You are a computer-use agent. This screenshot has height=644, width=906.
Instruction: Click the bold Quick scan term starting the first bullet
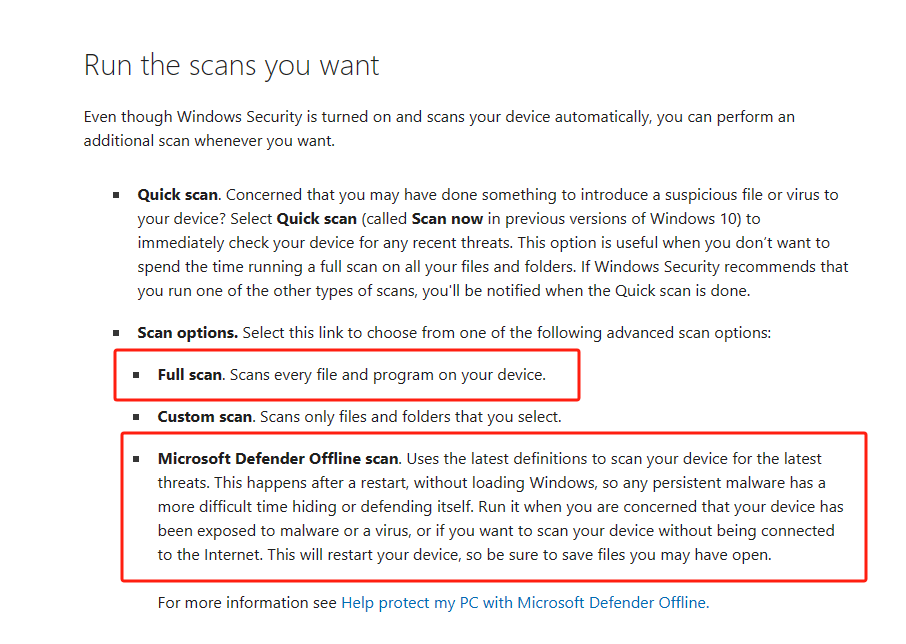(x=177, y=194)
